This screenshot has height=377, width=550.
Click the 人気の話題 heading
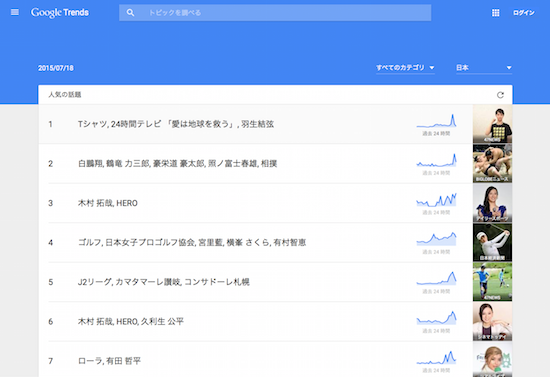(65, 95)
